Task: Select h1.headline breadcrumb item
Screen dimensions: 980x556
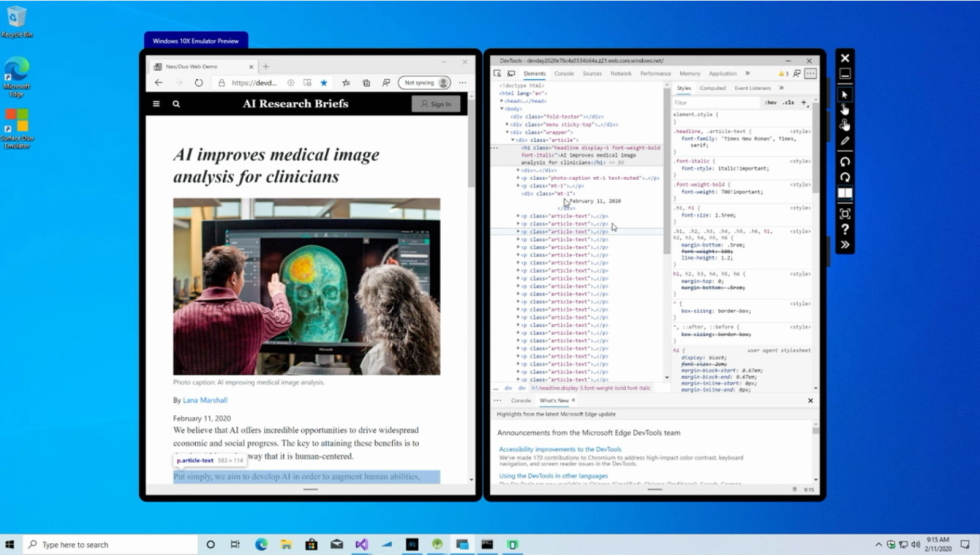Action: 591,388
